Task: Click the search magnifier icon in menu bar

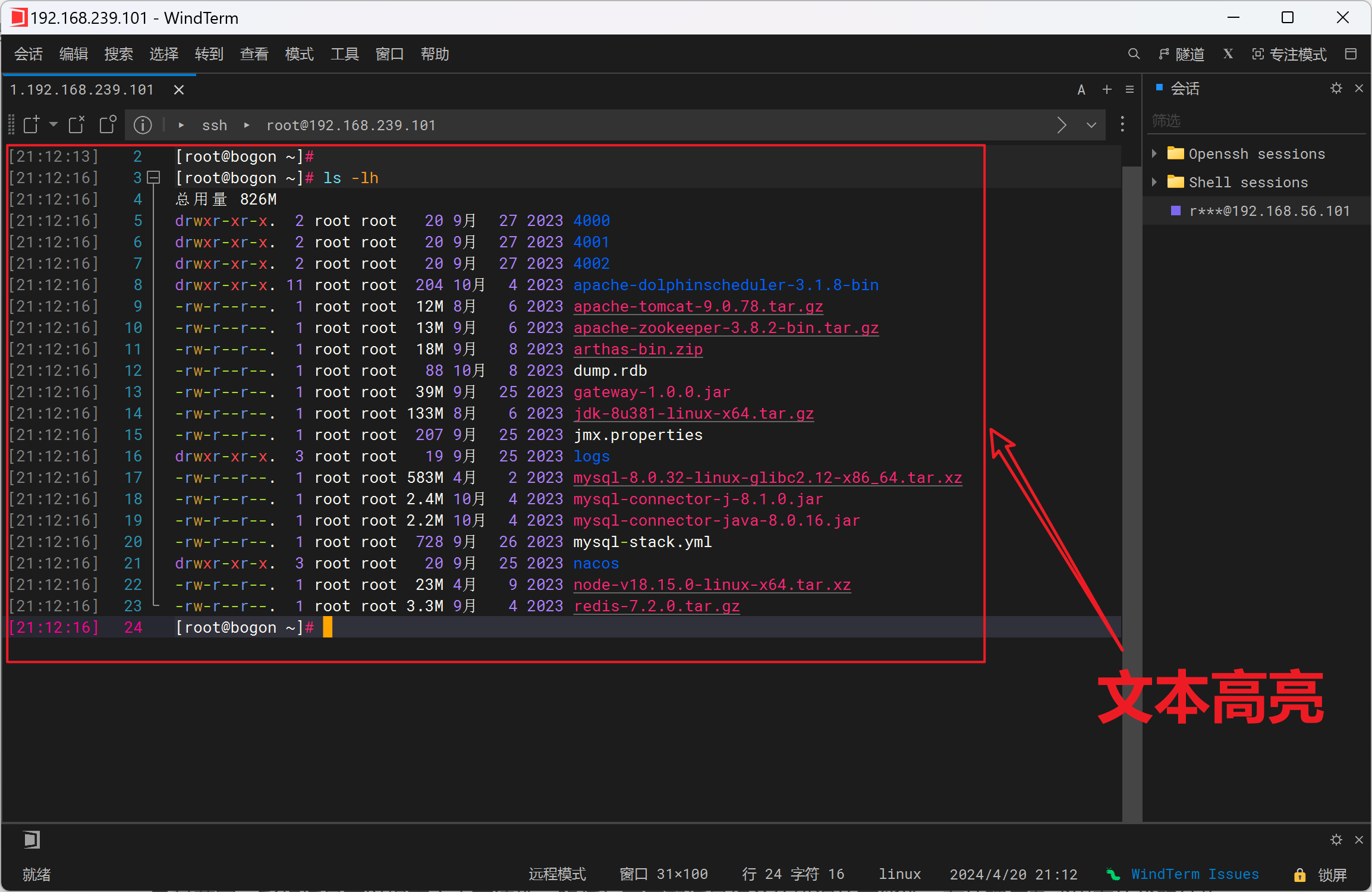Action: coord(1134,54)
